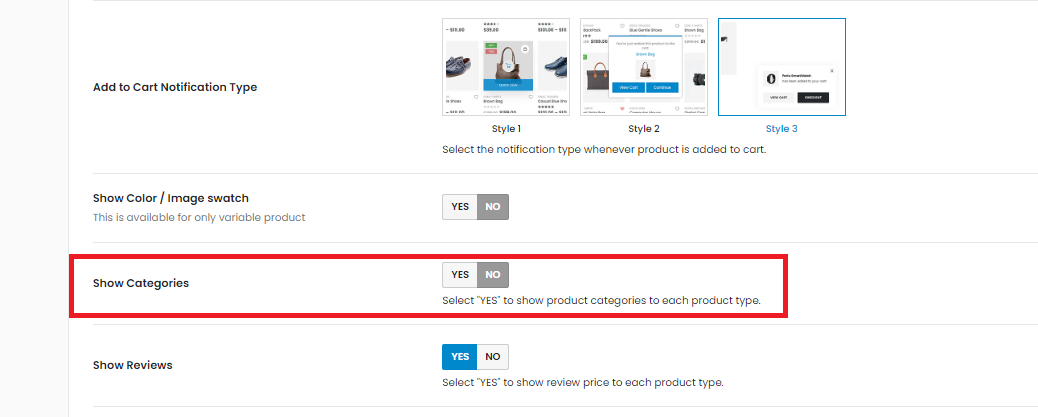1038x417 pixels.
Task: Click the Style 3 label
Action: coord(782,128)
